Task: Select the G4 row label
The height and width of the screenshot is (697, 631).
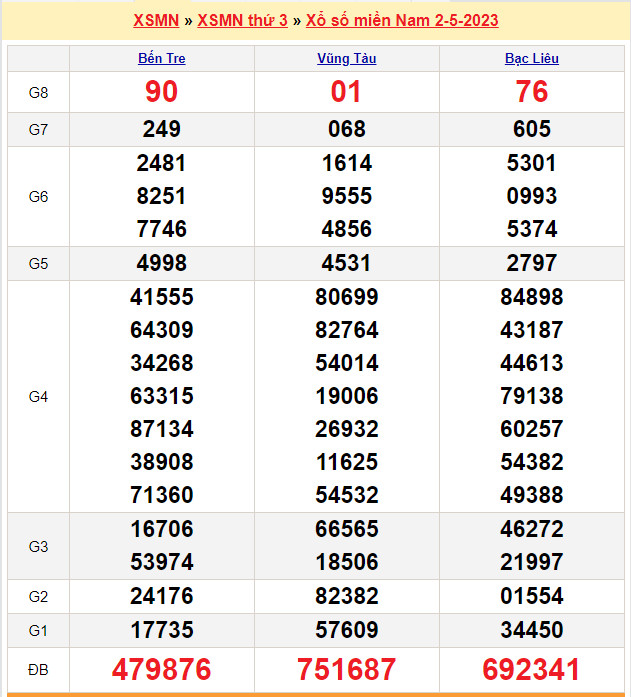Action: [x=38, y=396]
